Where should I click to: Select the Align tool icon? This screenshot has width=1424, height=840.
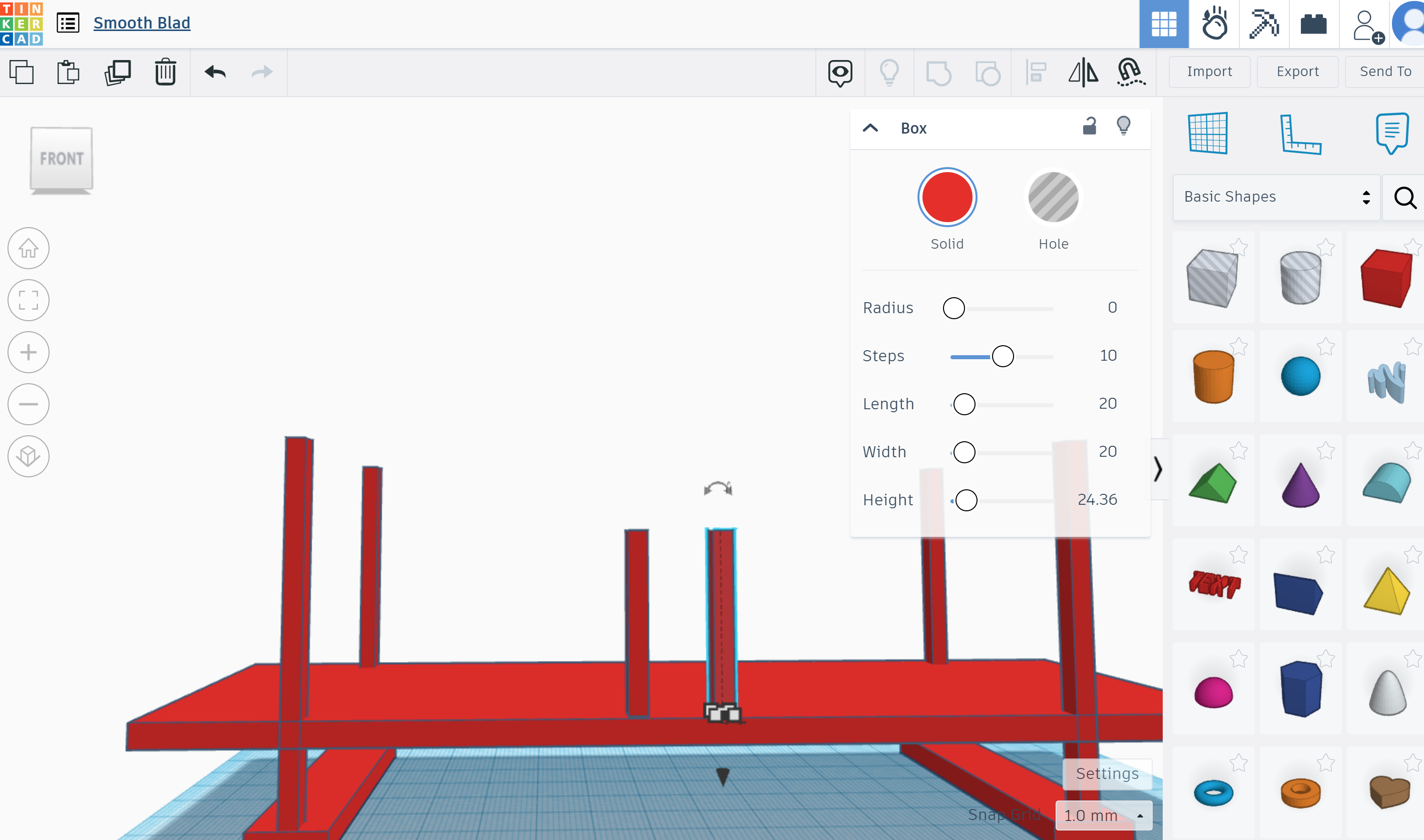(x=1036, y=72)
